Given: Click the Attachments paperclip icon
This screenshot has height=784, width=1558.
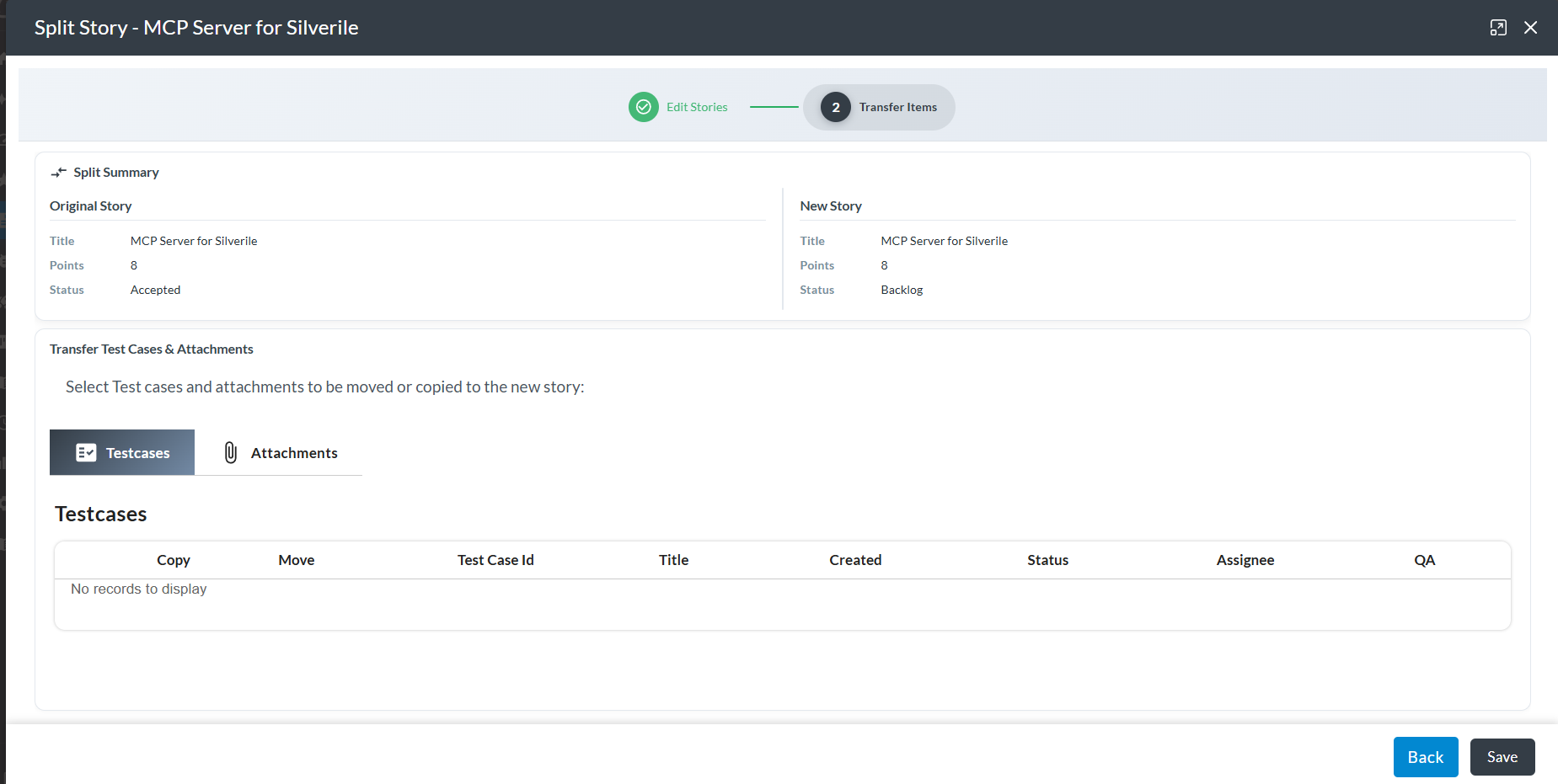Looking at the screenshot, I should tap(230, 452).
